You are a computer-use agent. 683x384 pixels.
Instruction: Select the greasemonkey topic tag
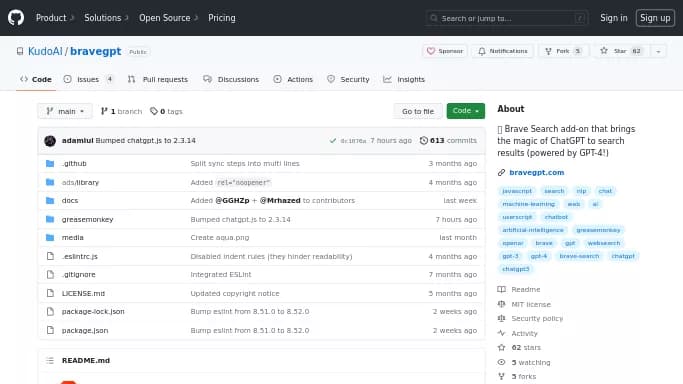coord(598,230)
